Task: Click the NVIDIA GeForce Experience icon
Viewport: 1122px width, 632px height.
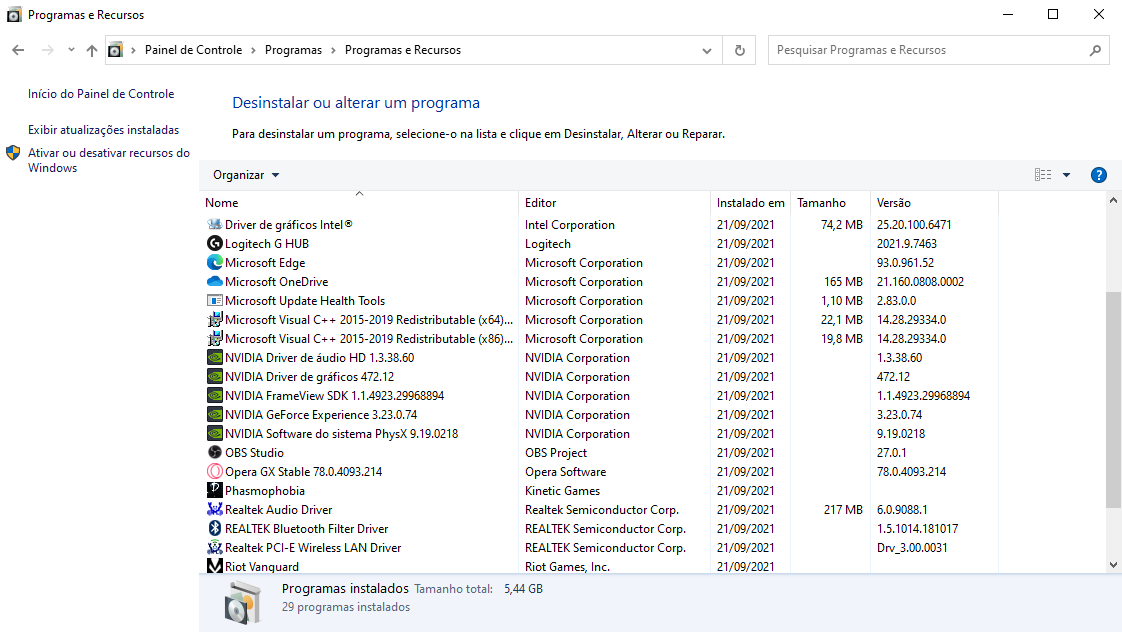Action: pyautogui.click(x=214, y=414)
